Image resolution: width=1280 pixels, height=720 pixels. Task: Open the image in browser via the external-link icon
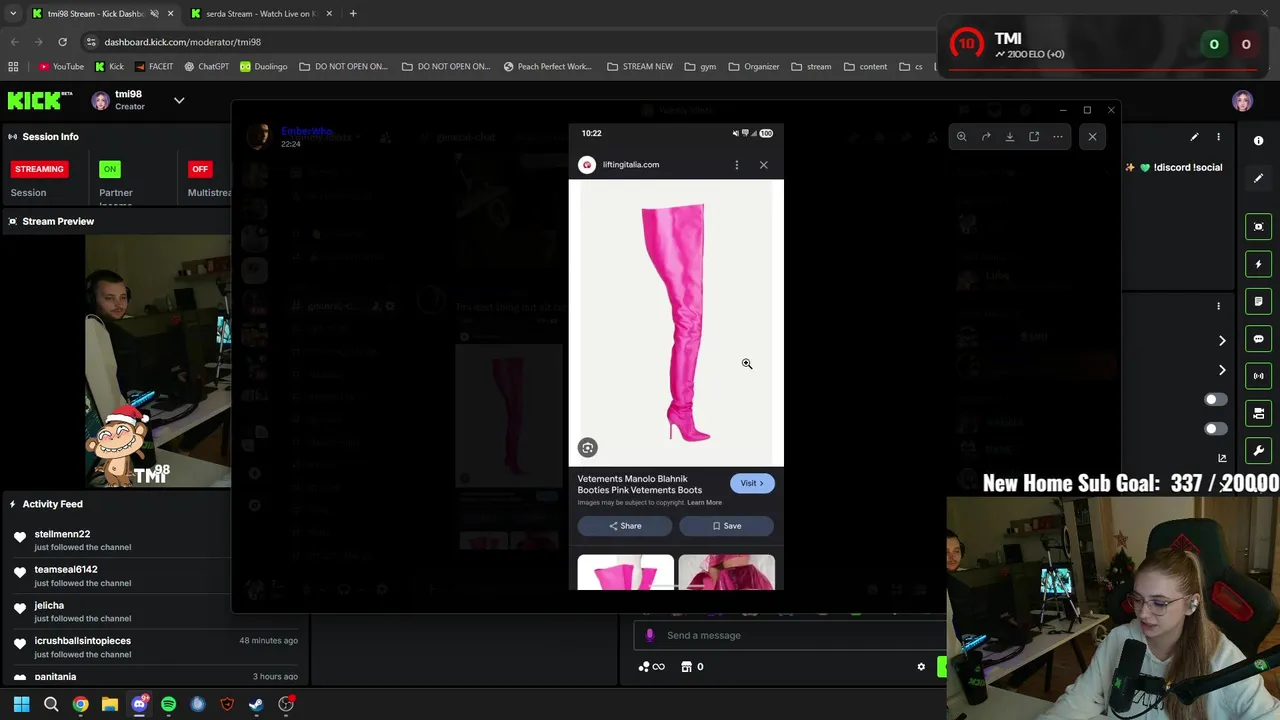[1034, 137]
